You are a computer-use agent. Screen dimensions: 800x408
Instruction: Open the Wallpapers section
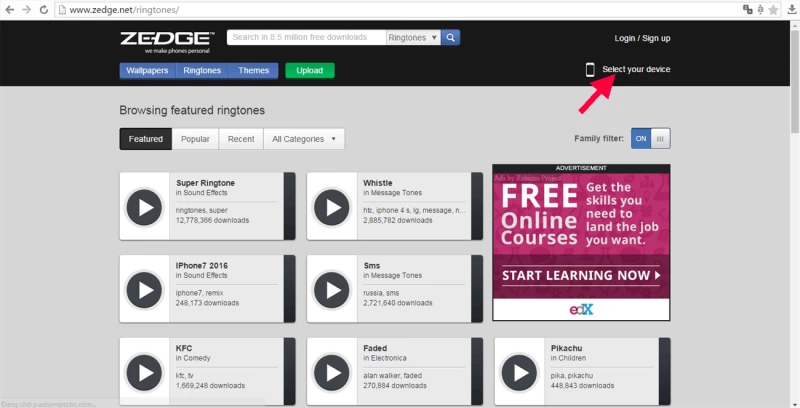147,71
